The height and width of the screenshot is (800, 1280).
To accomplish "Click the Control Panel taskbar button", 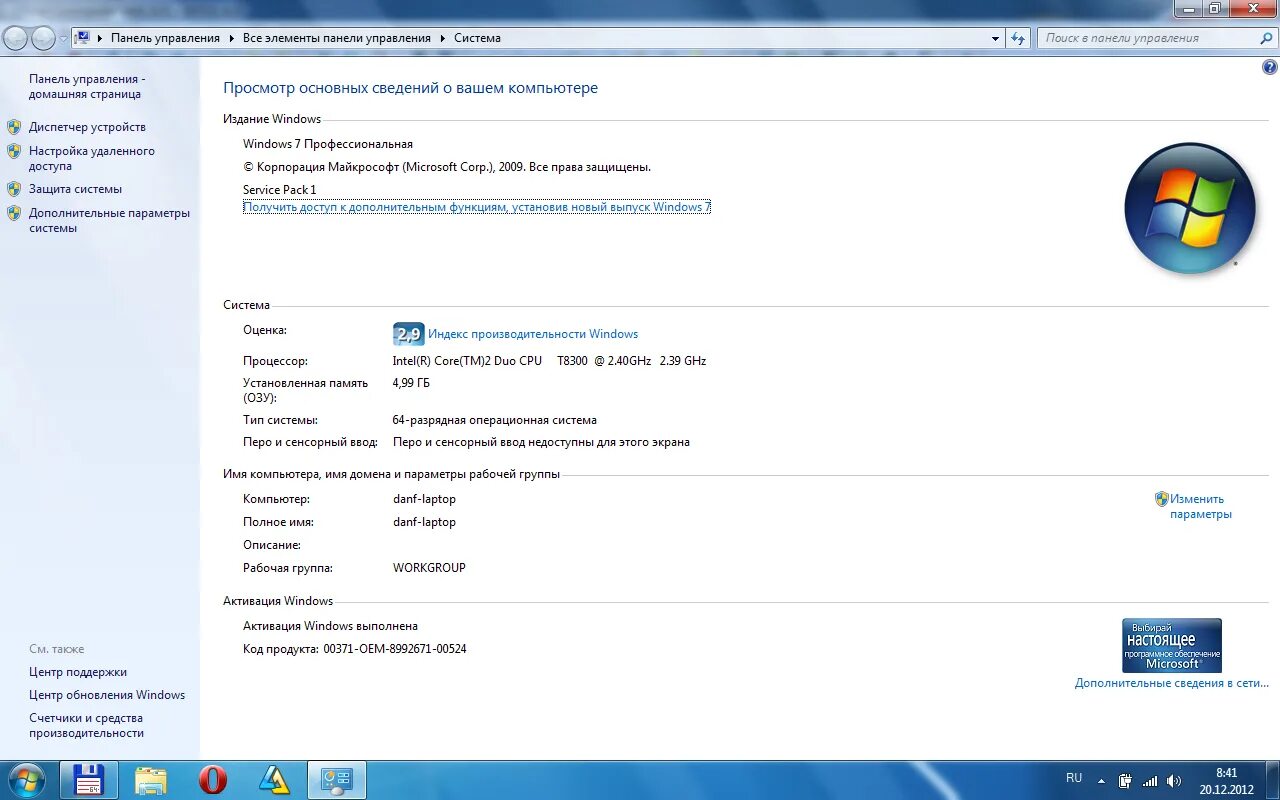I will coord(337,780).
